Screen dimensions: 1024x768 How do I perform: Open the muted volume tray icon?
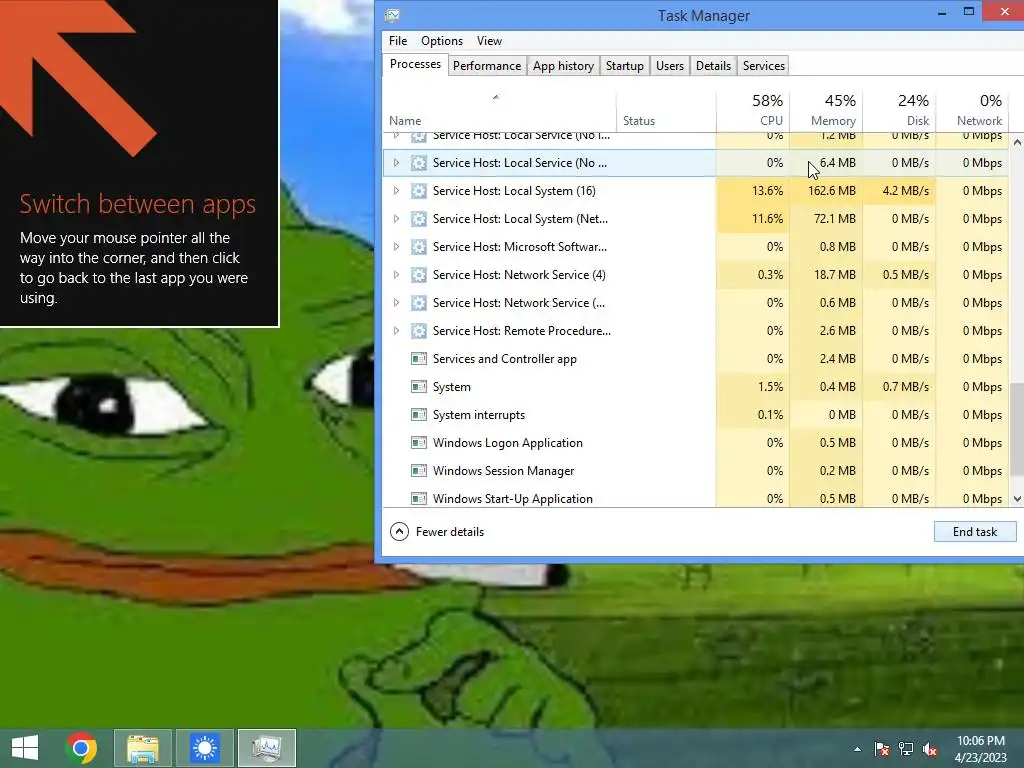tap(930, 749)
